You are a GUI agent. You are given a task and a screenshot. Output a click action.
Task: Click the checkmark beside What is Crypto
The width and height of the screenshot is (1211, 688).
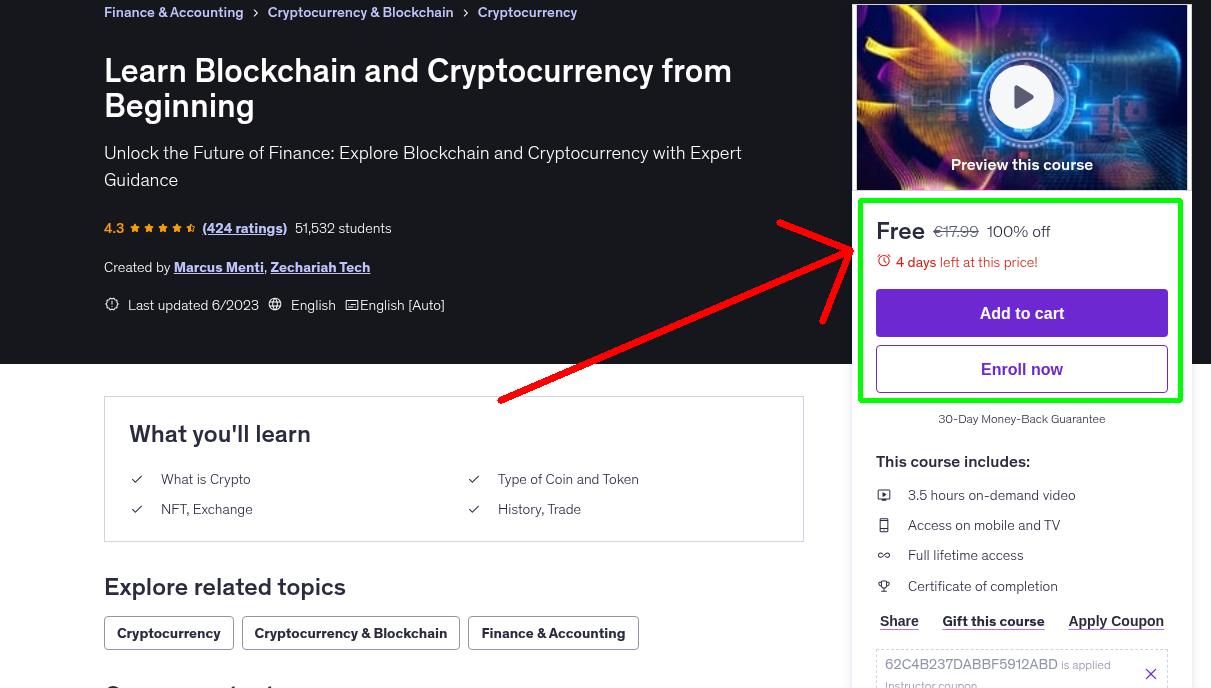(137, 479)
